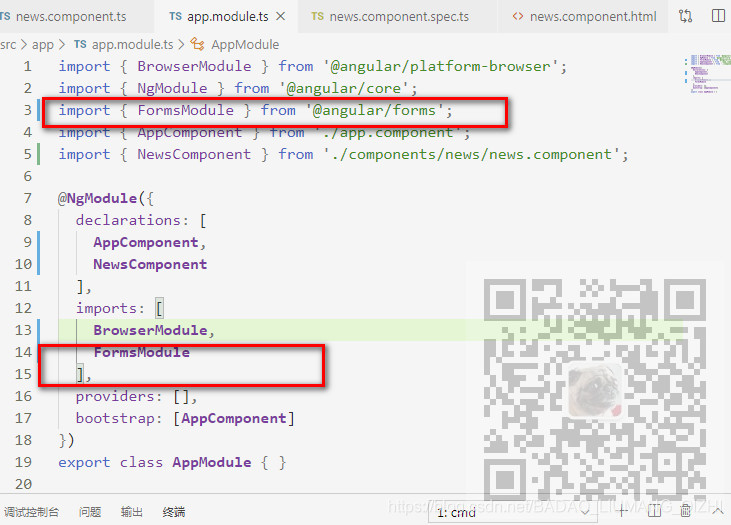731x525 pixels.
Task: Open the news.component.spec.ts tab
Action: pos(399,17)
